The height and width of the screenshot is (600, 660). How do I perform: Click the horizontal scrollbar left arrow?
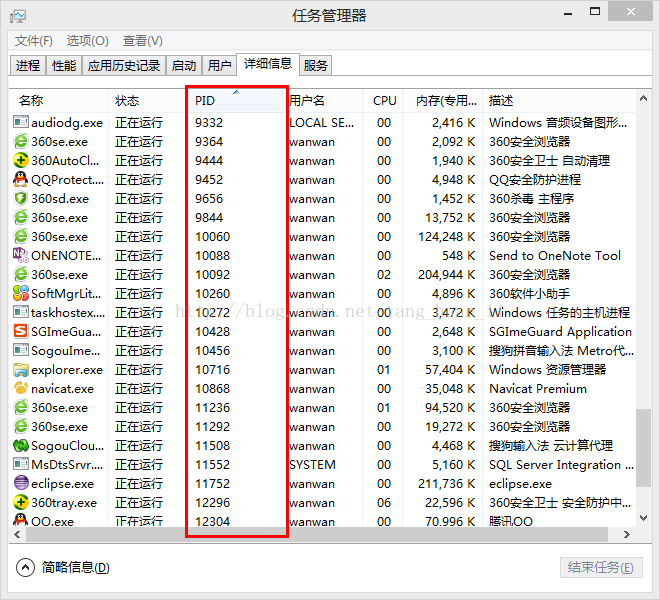(x=17, y=534)
